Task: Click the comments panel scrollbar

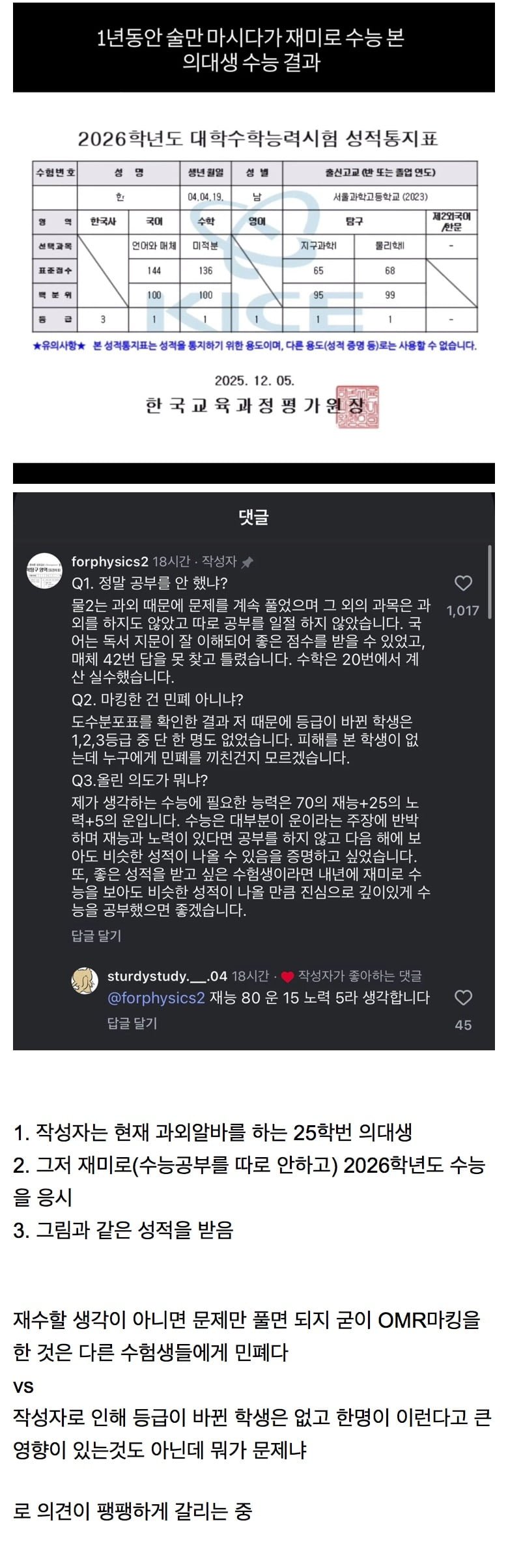Action: coord(489,583)
